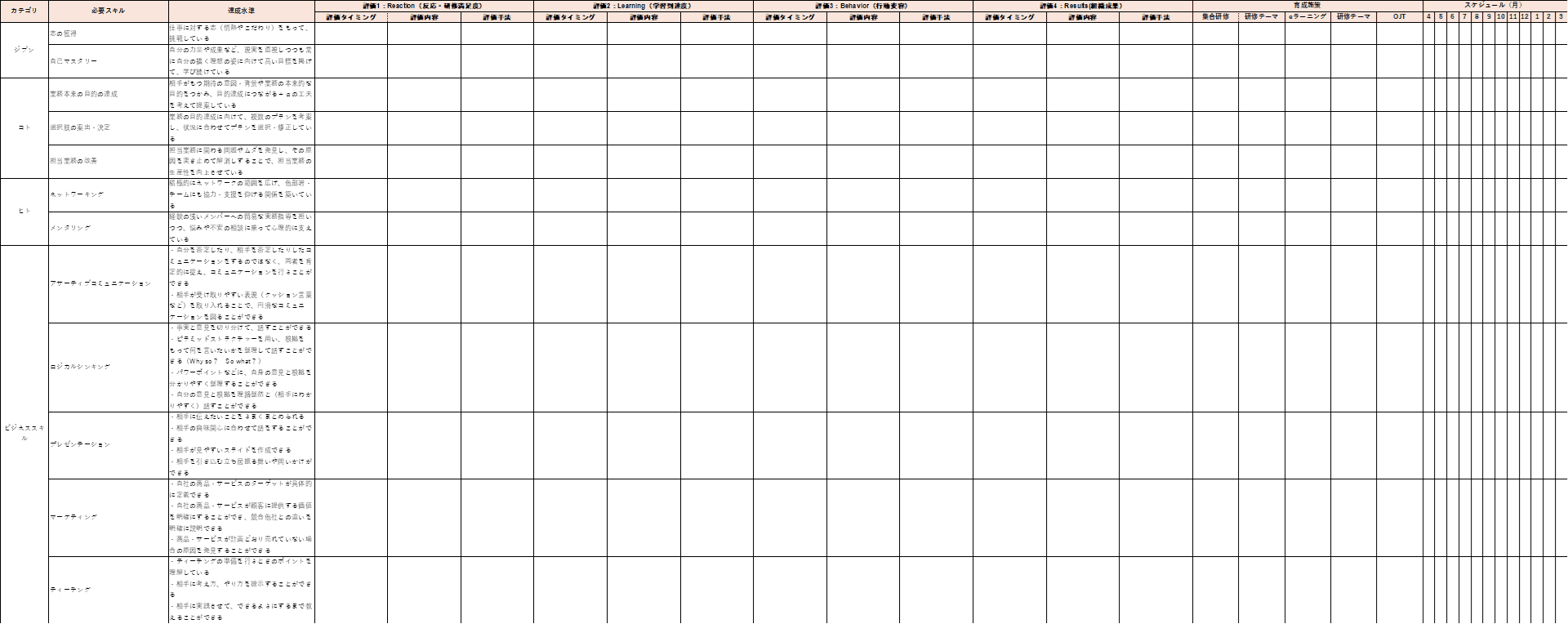This screenshot has width=1568, height=624.
Task: Click 評価内容 under 評価1 Reaction
Action: [425, 17]
